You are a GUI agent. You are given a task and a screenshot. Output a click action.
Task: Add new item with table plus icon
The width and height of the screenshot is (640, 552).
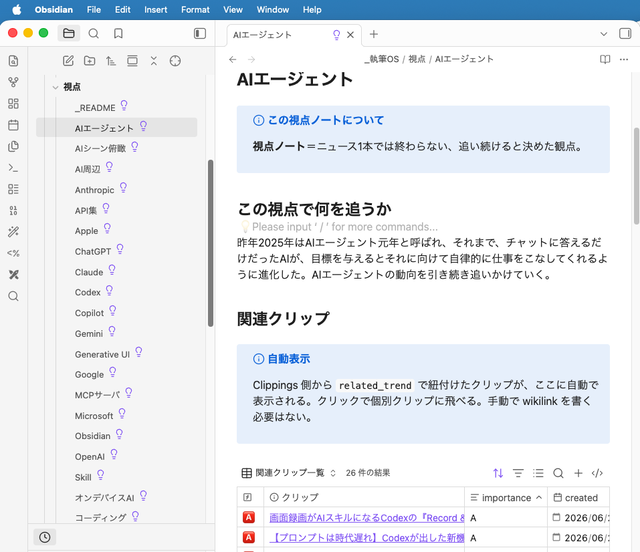(578, 473)
